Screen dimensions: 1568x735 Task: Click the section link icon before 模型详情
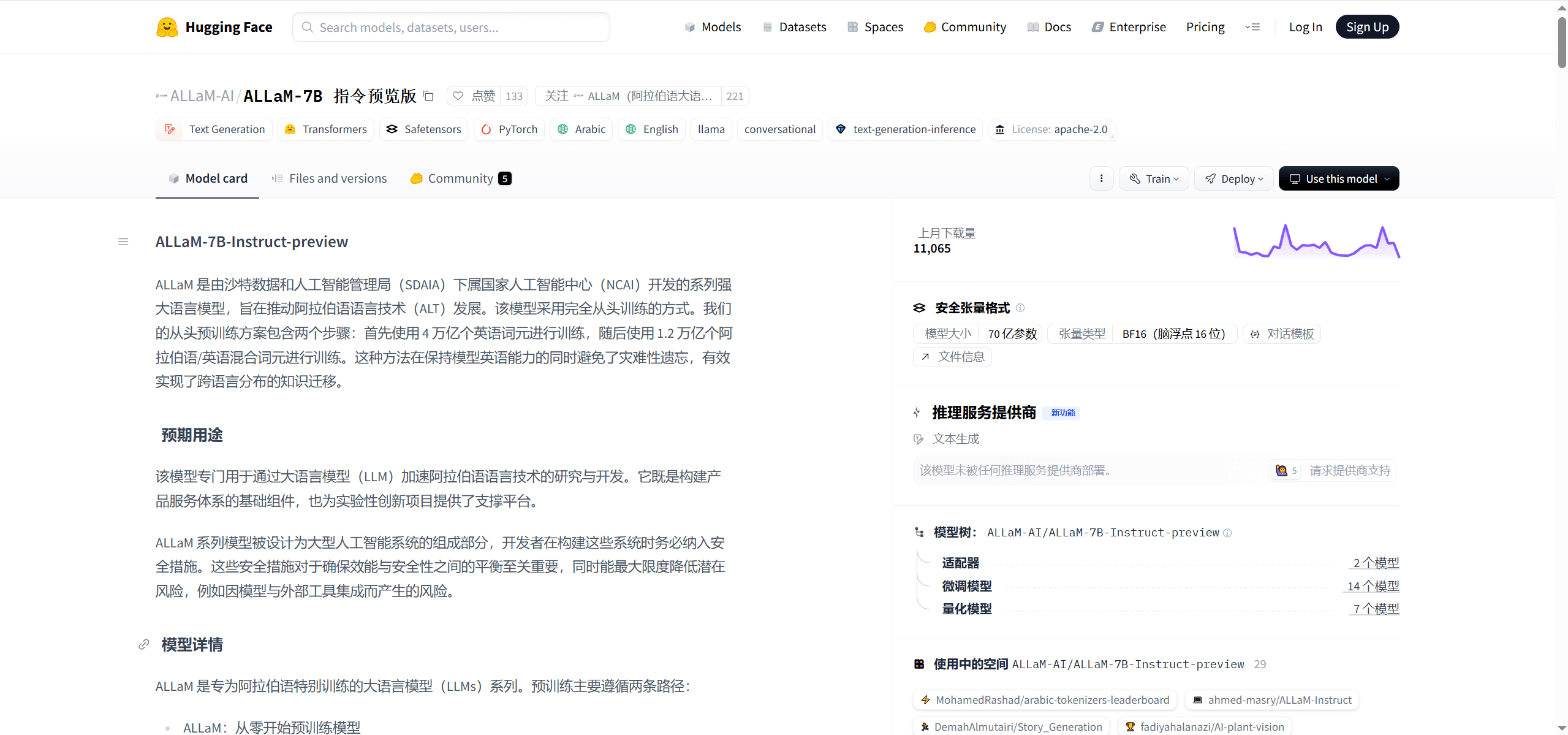[x=144, y=644]
